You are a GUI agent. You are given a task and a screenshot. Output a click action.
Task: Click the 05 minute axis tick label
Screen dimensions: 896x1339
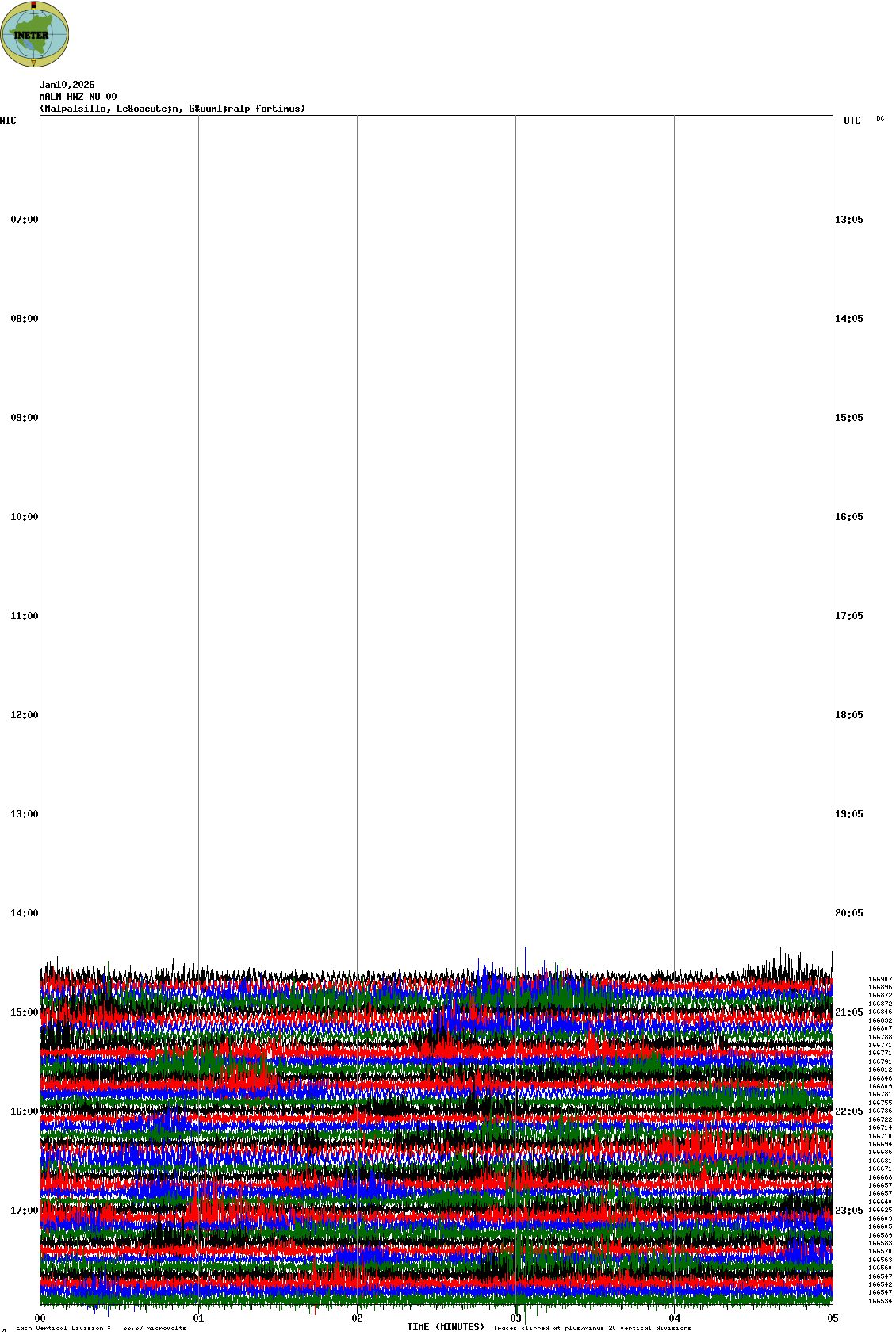[x=833, y=1319]
